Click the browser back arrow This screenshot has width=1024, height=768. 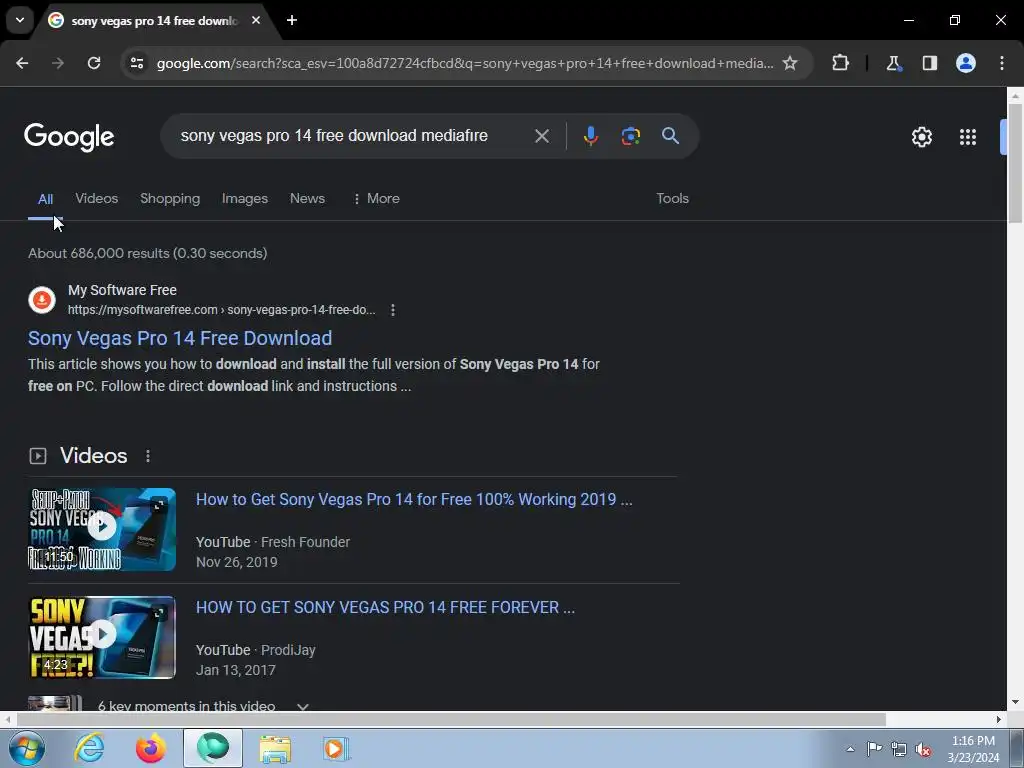click(22, 63)
